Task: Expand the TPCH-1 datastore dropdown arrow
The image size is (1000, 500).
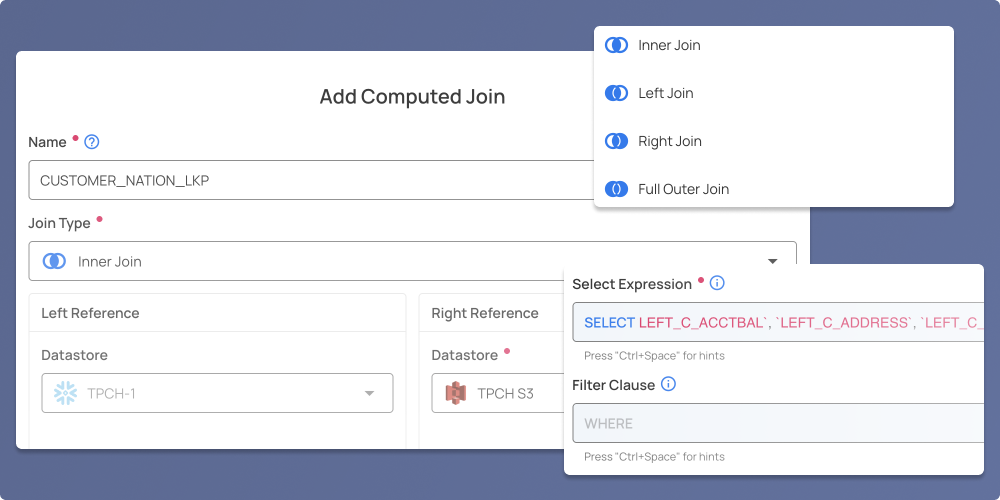Action: point(369,393)
